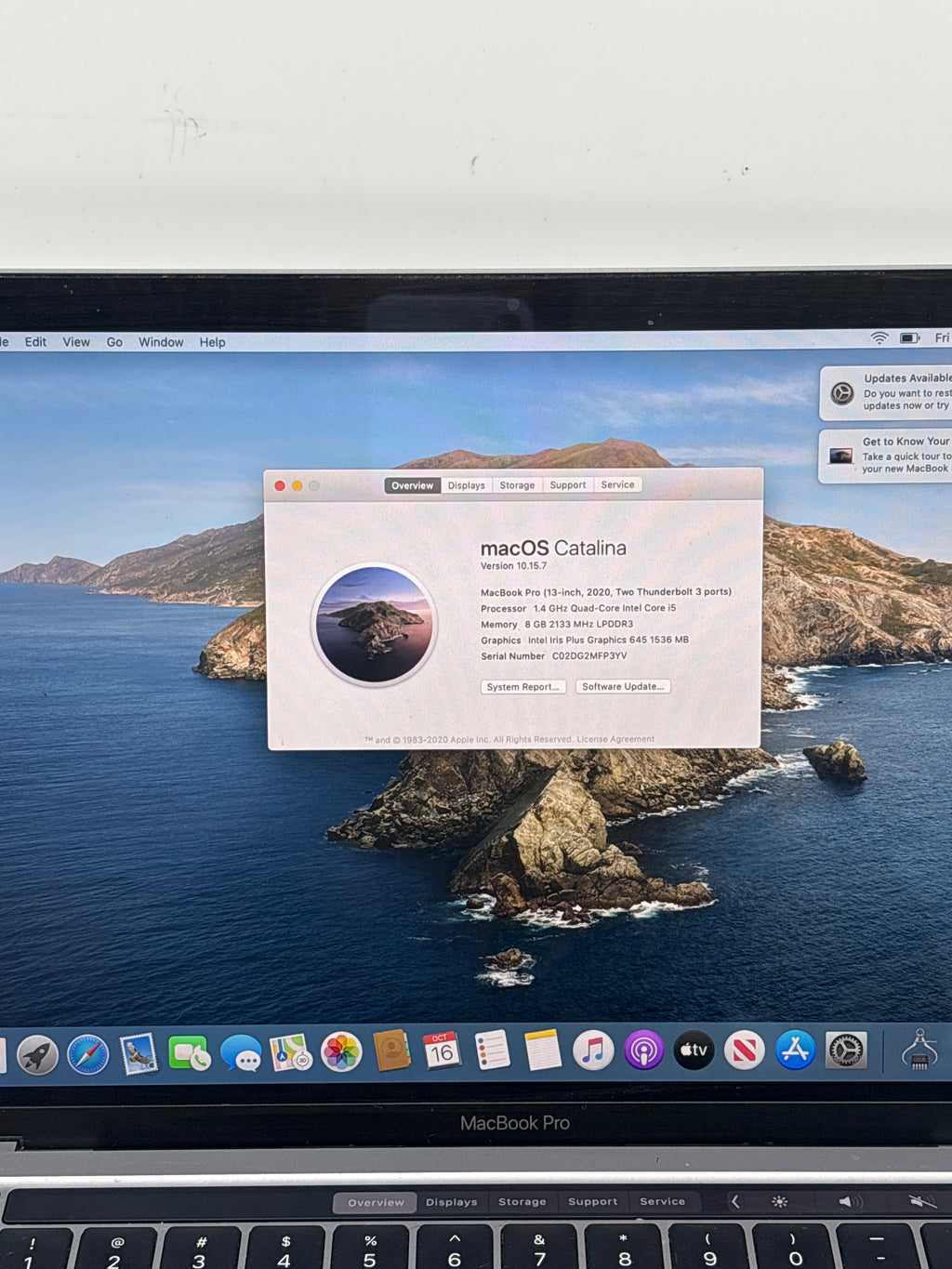Click the processor value 1.4 GHz Quad-Core
This screenshot has height=1269, width=952.
[604, 608]
